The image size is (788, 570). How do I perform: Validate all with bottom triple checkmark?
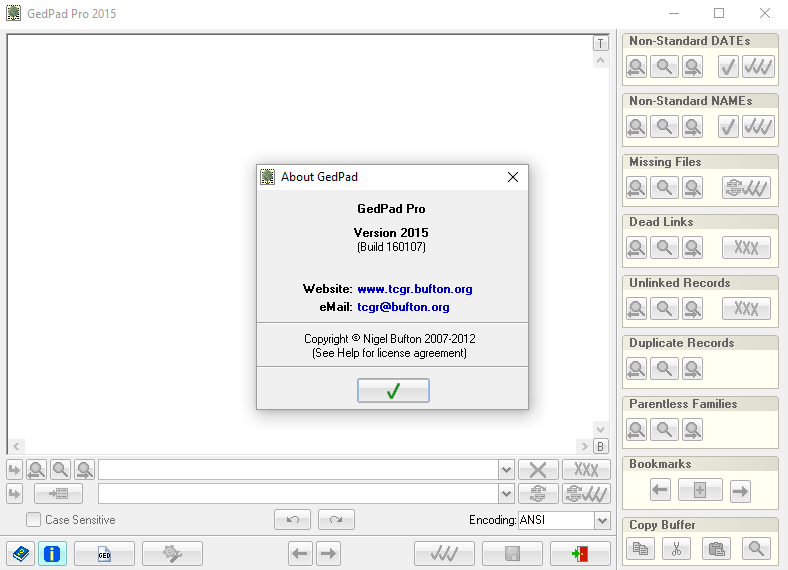(x=444, y=554)
